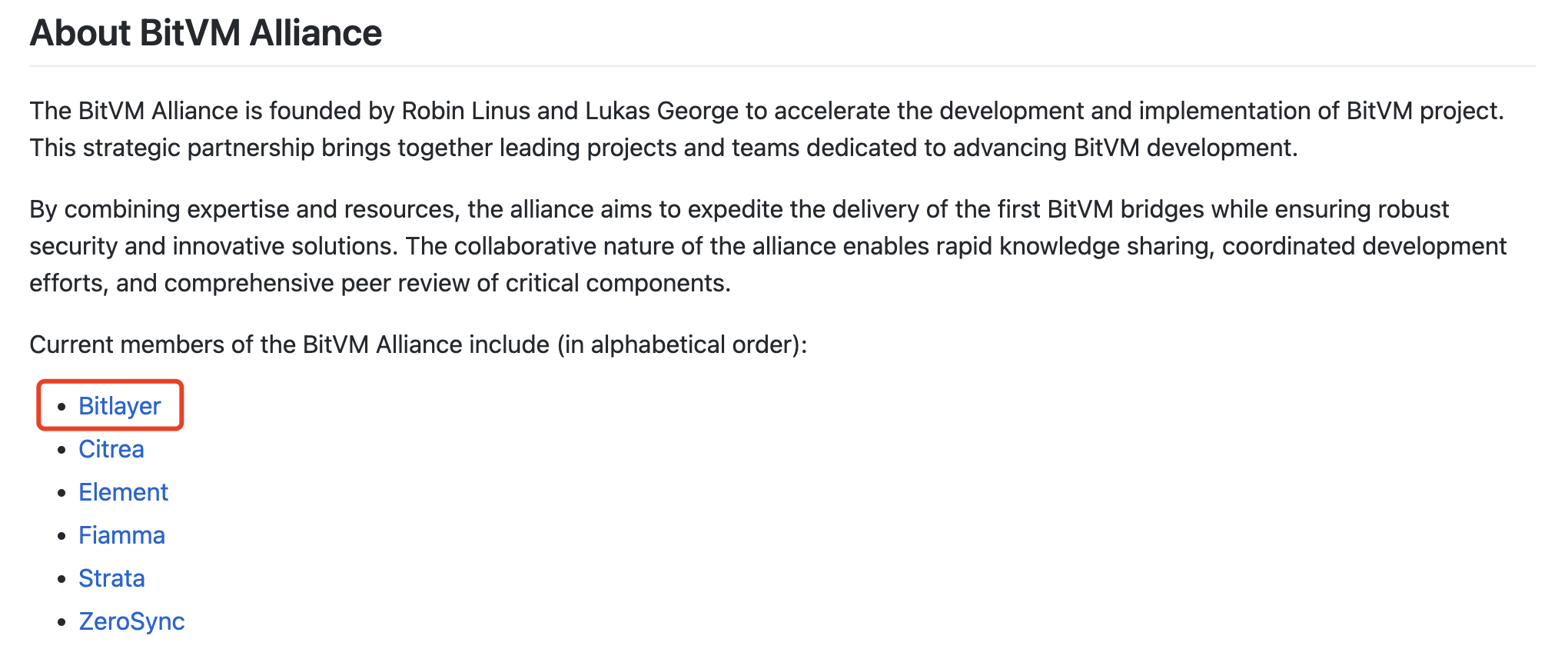Image resolution: width=1568 pixels, height=649 pixels.
Task: Open the Bitlayer member link
Action: point(119,406)
